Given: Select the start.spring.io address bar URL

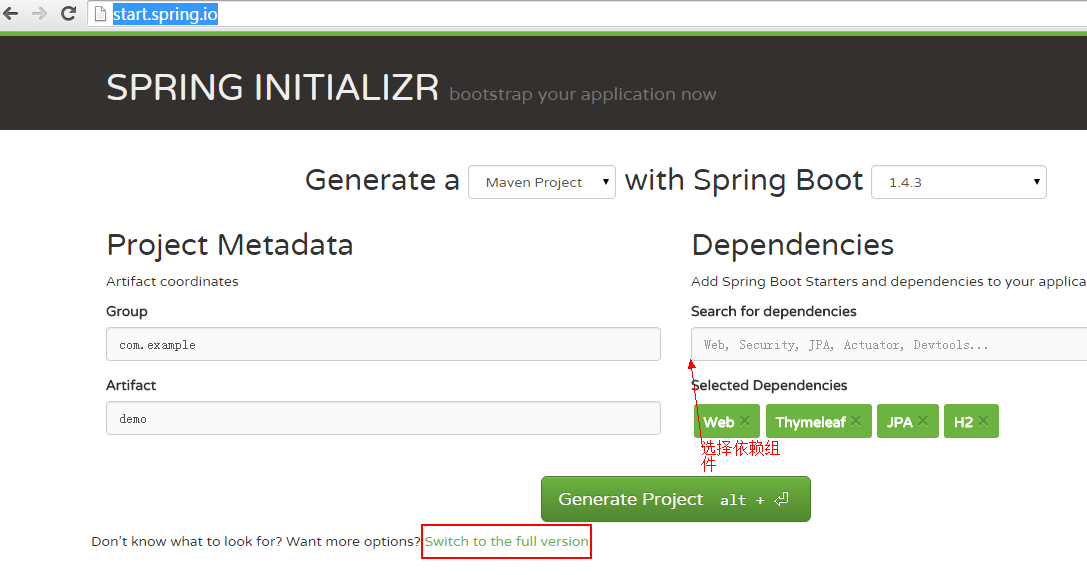Looking at the screenshot, I should click(x=165, y=14).
